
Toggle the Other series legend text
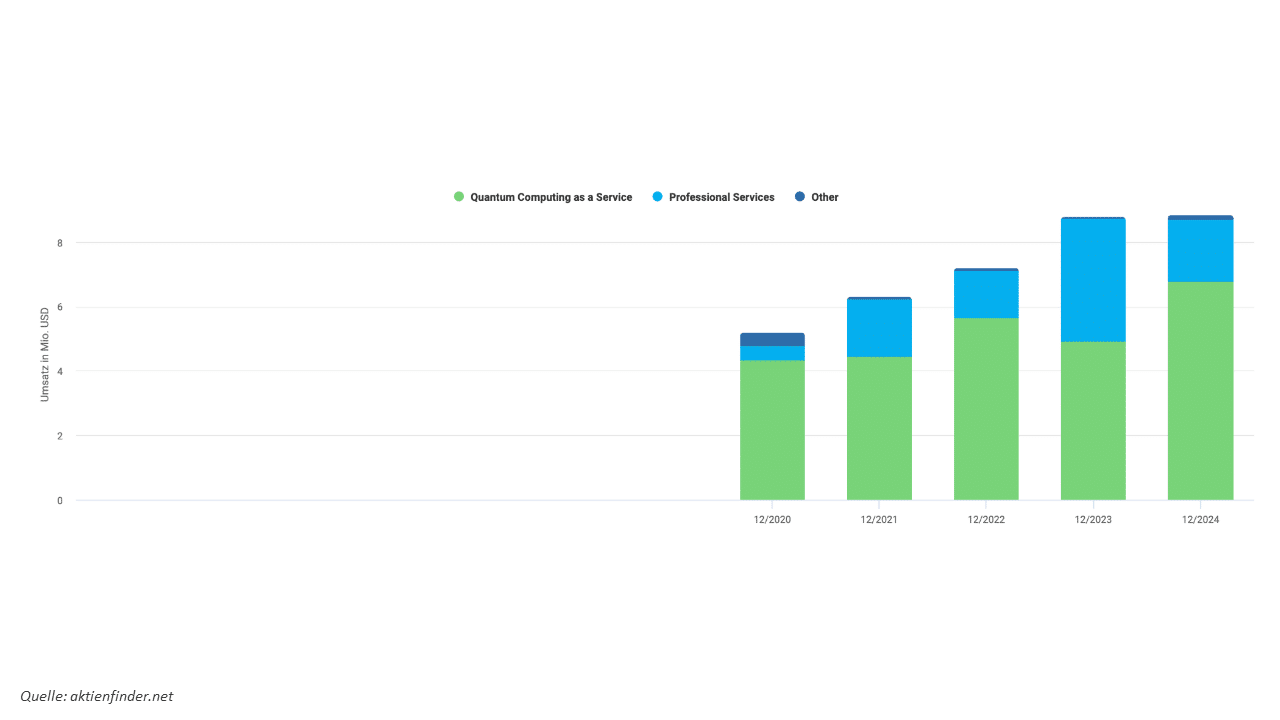coord(824,197)
